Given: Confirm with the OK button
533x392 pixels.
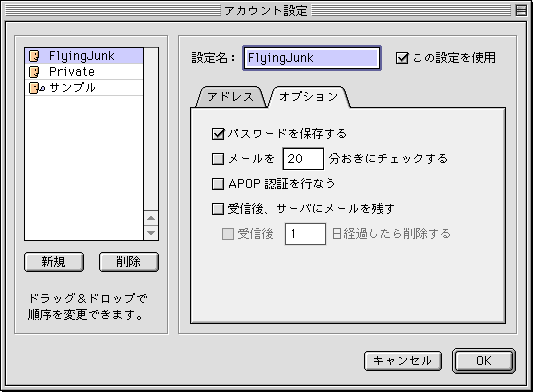Looking at the screenshot, I should (484, 361).
